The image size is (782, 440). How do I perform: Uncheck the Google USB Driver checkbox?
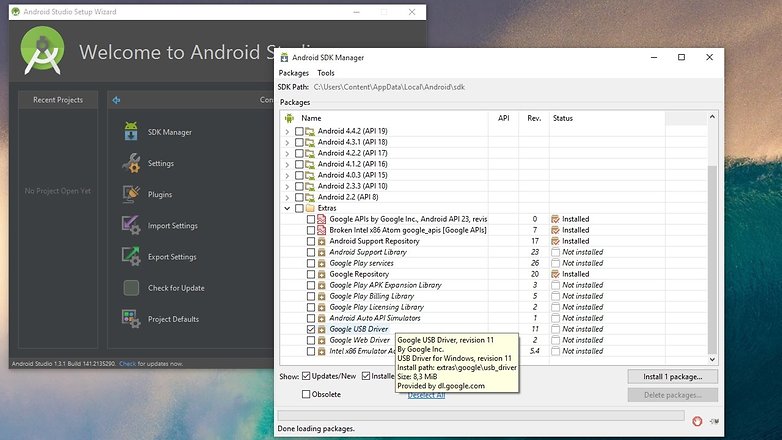(x=311, y=329)
